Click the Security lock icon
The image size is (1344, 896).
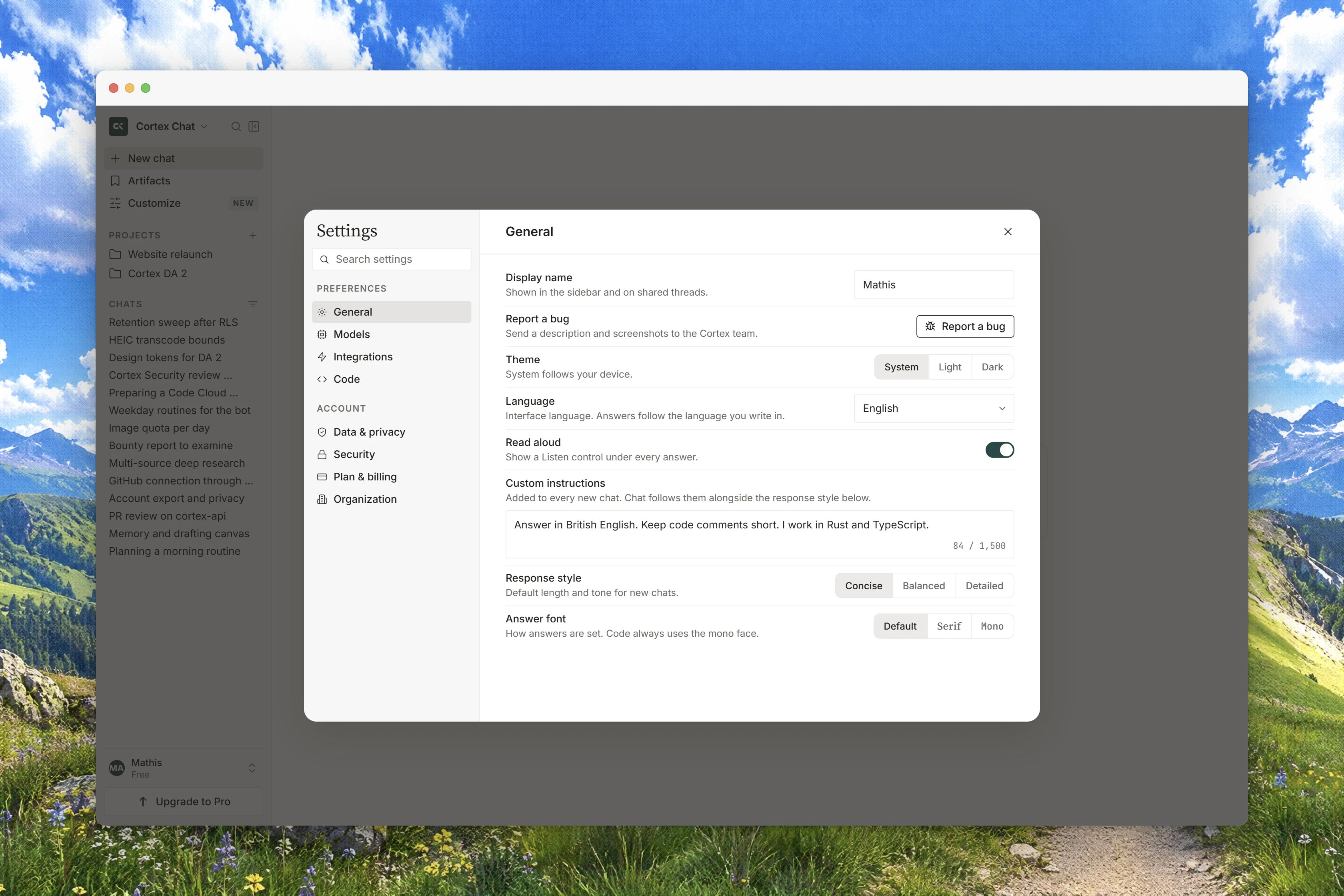322,454
